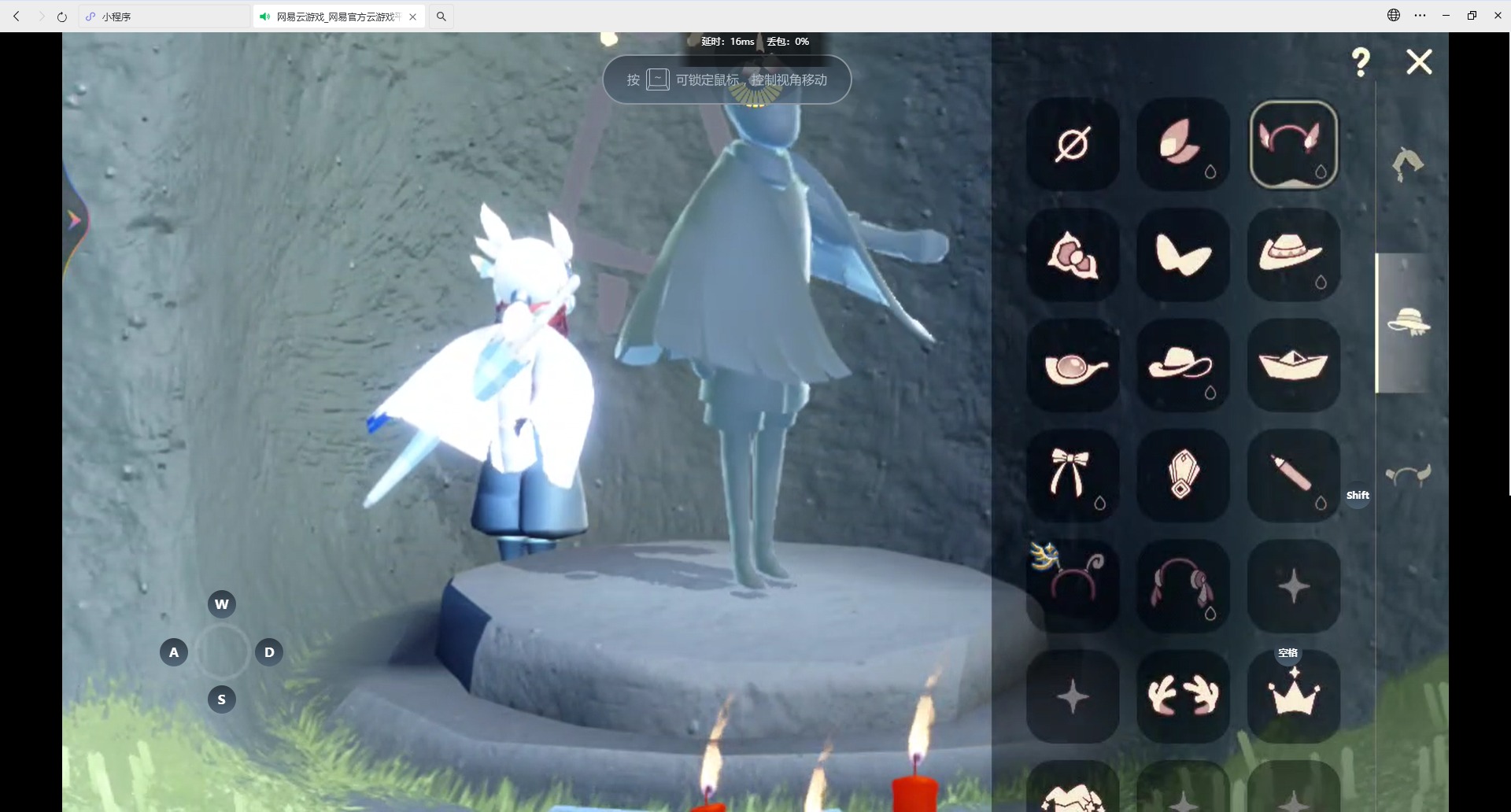1511x812 pixels.
Task: Click the '丢包: 0%' packet loss text
Action: [x=788, y=42]
